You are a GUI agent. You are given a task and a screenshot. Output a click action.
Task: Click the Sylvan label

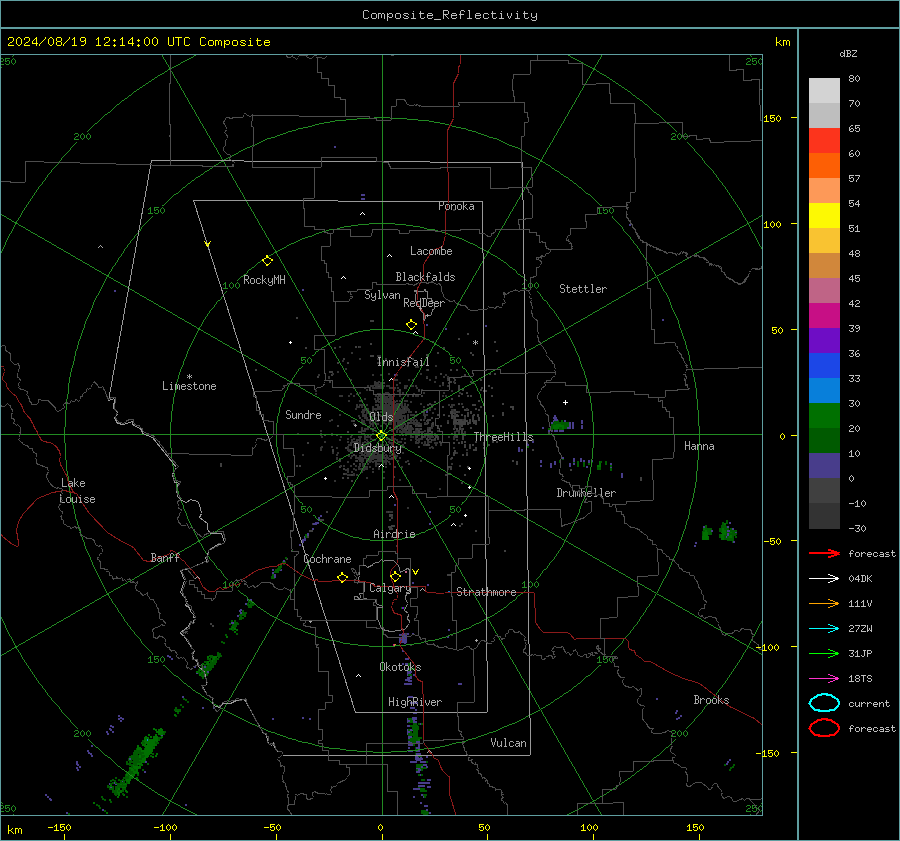coord(382,295)
